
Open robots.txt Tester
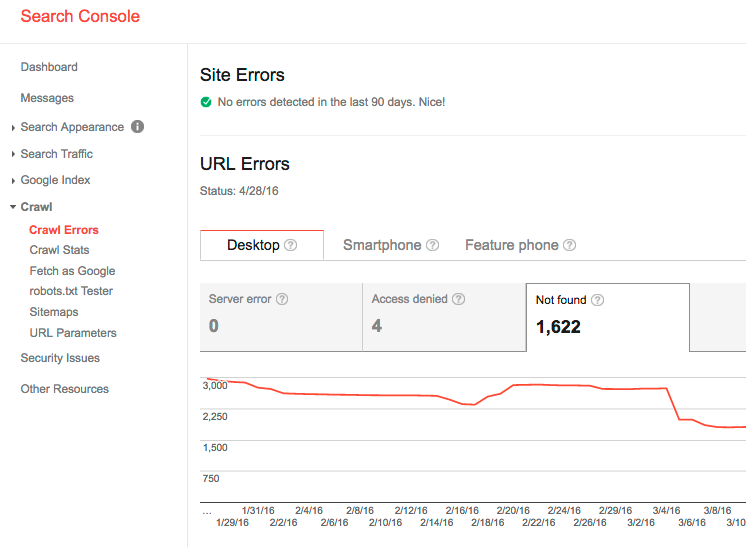coord(71,291)
